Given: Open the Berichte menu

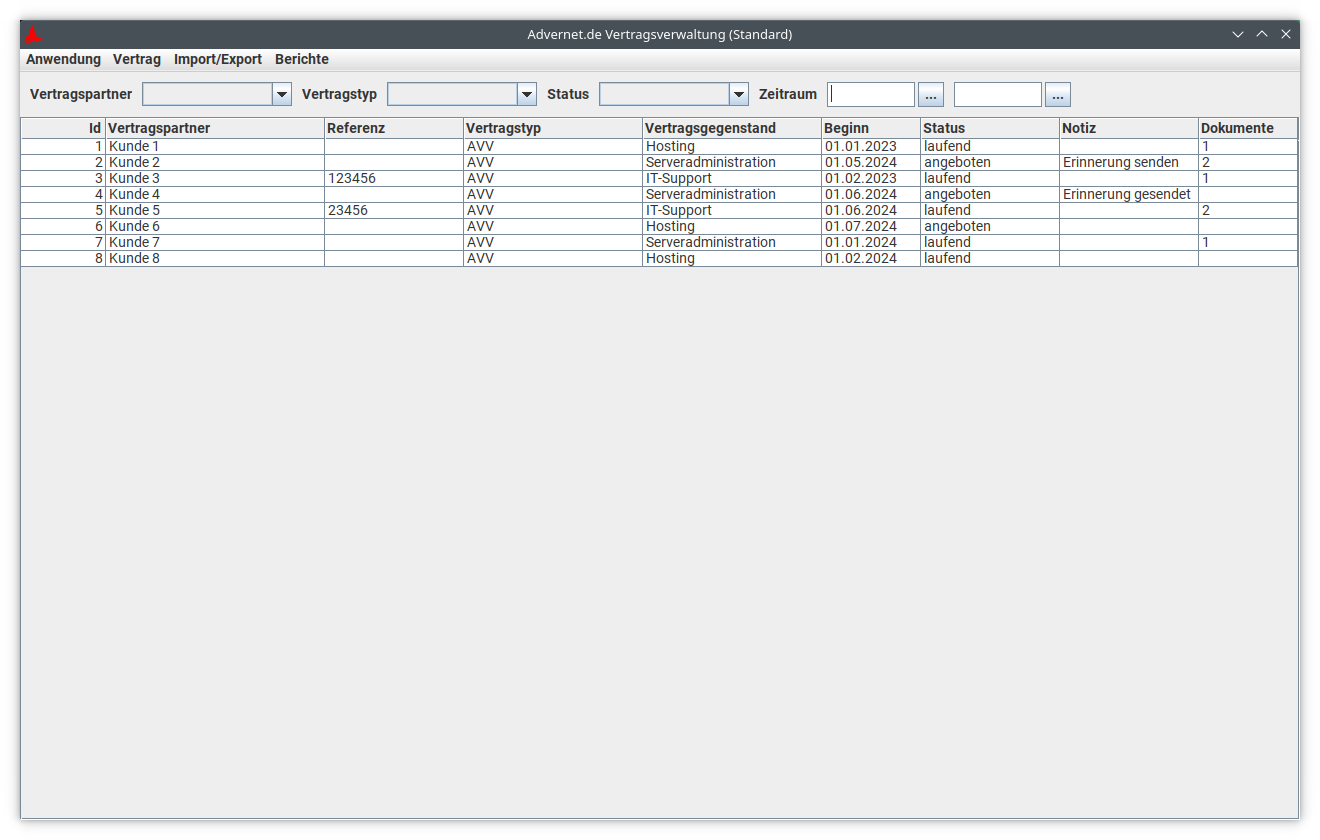Looking at the screenshot, I should click(x=302, y=59).
